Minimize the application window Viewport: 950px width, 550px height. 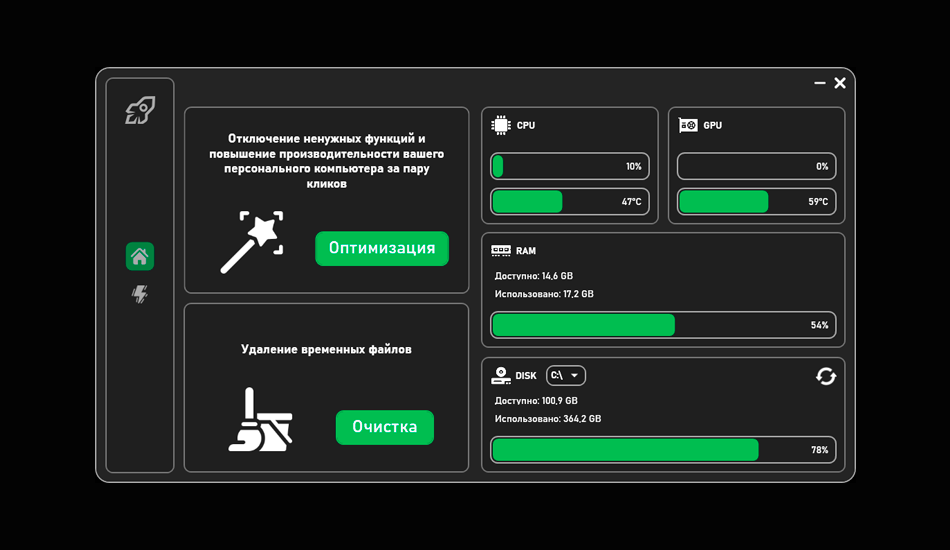tap(820, 83)
